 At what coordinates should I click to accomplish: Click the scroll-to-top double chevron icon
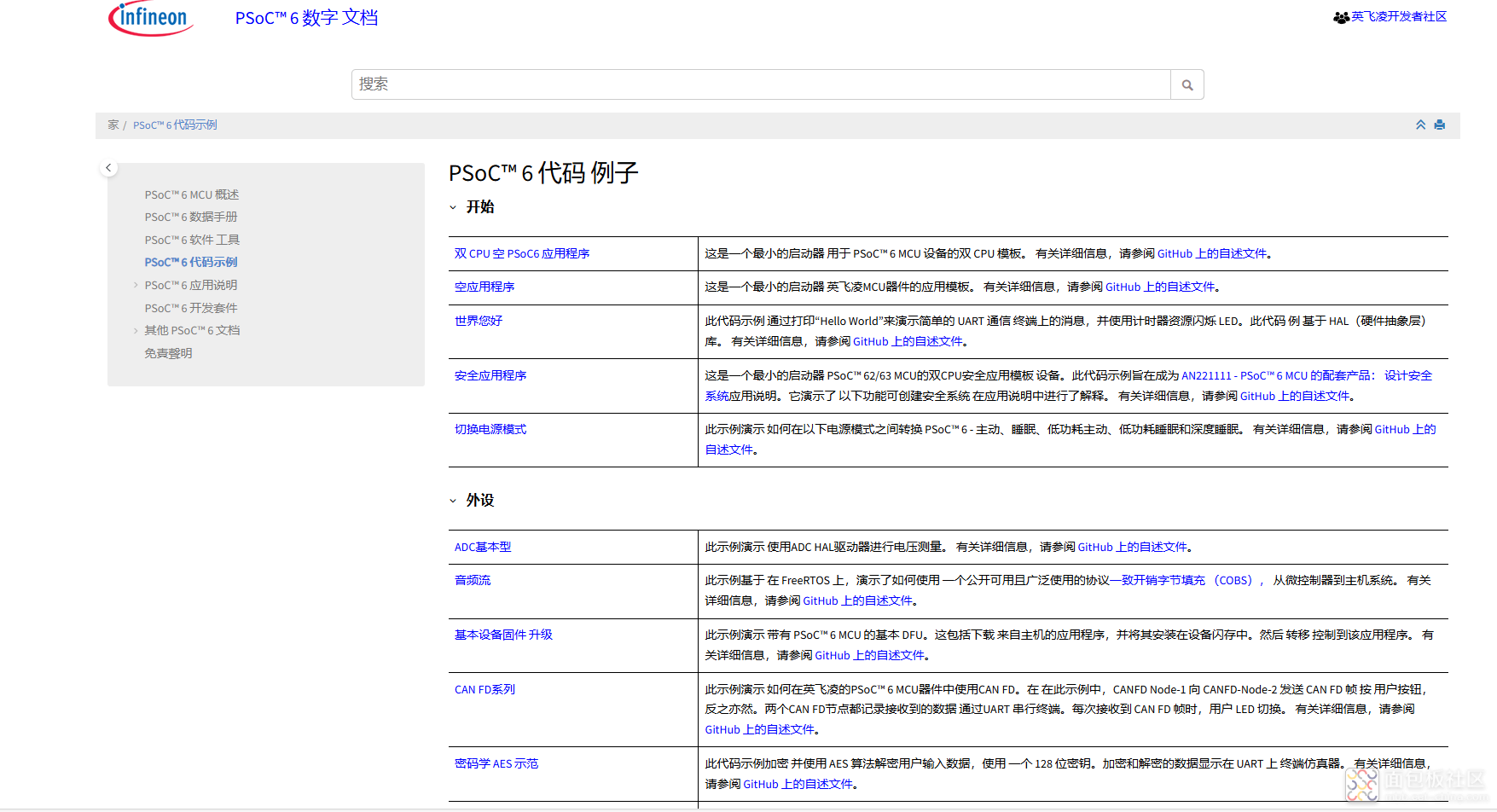coord(1421,125)
